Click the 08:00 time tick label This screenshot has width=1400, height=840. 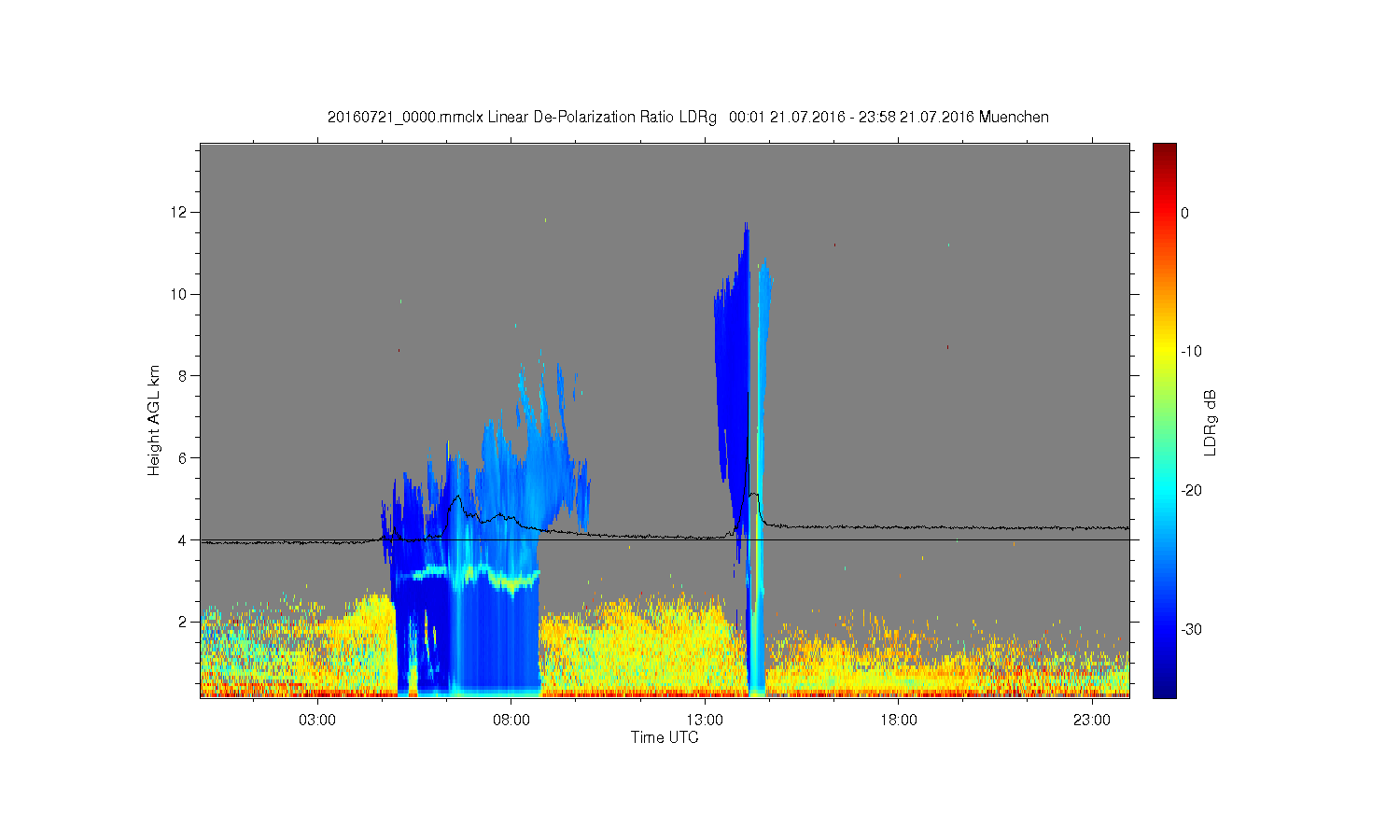tap(511, 720)
